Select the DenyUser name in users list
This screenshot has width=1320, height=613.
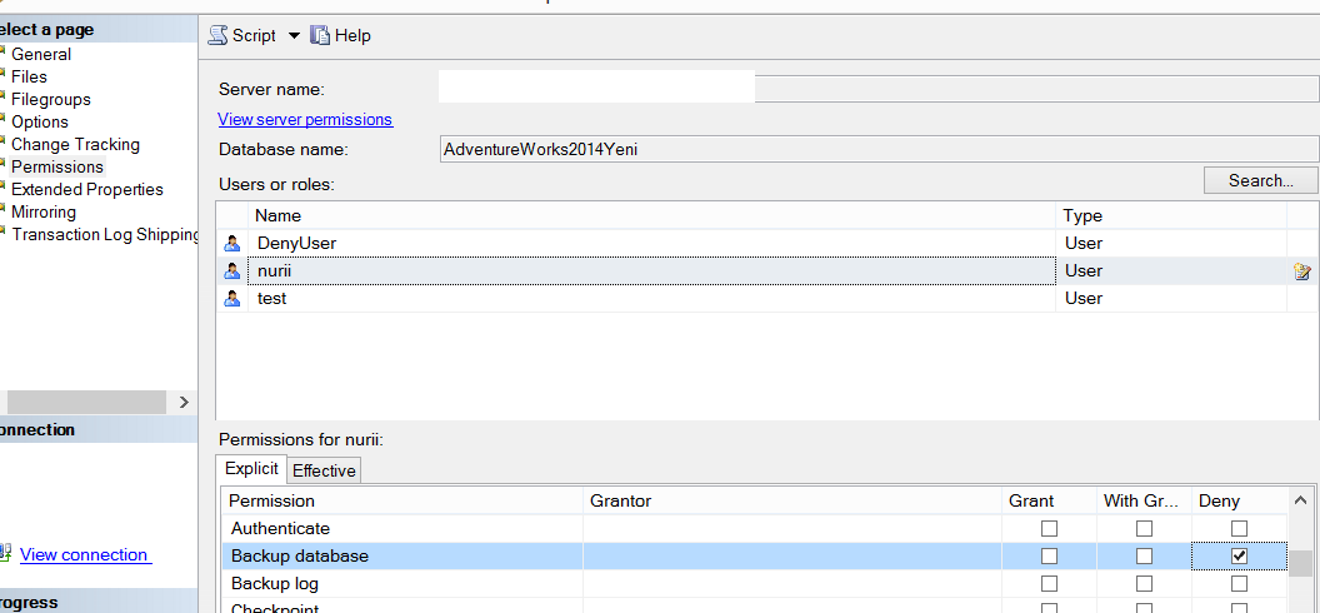[x=297, y=243]
